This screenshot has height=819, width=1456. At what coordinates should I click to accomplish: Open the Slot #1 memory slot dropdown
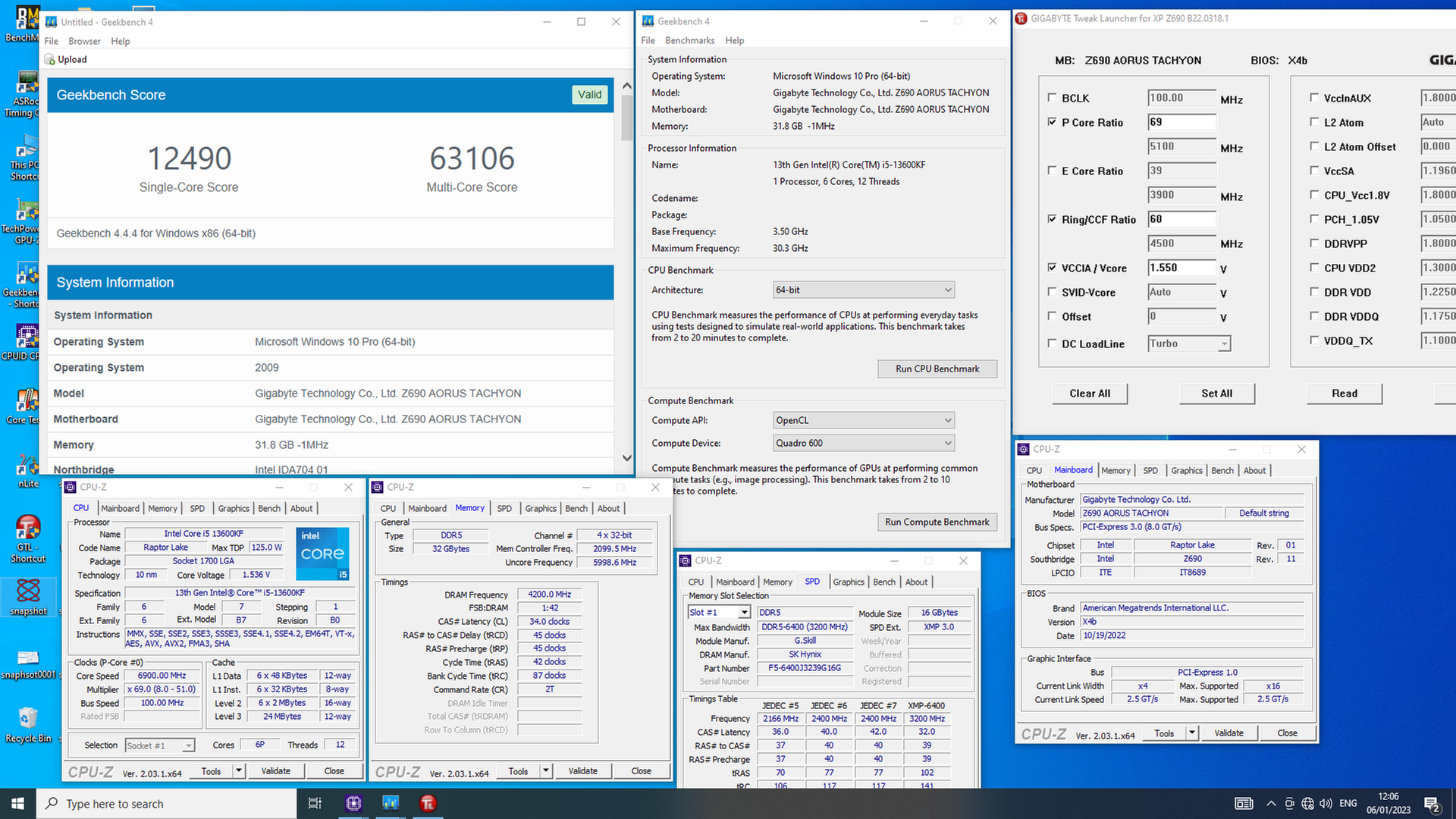pyautogui.click(x=719, y=612)
